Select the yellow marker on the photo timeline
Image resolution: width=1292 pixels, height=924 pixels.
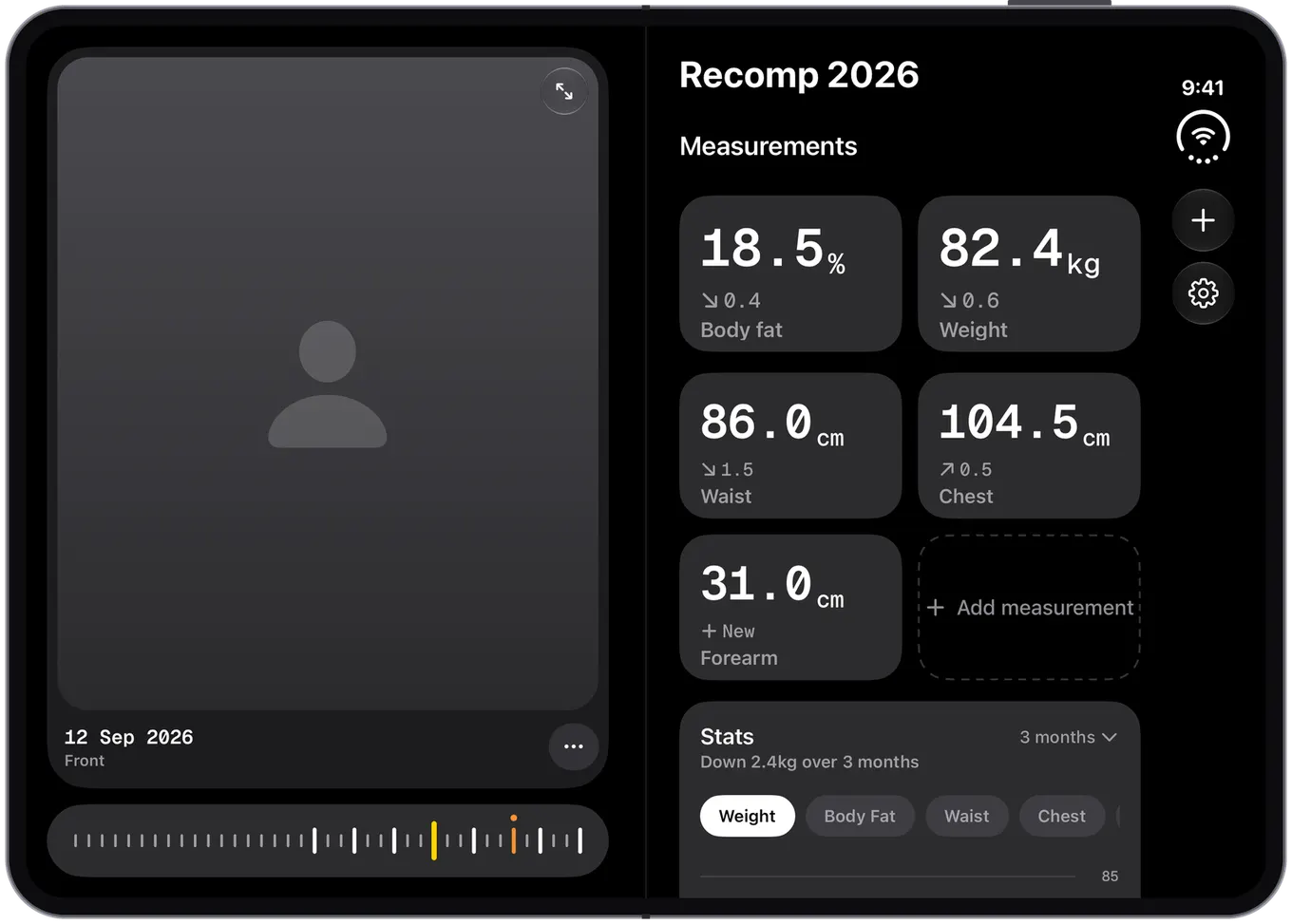434,840
